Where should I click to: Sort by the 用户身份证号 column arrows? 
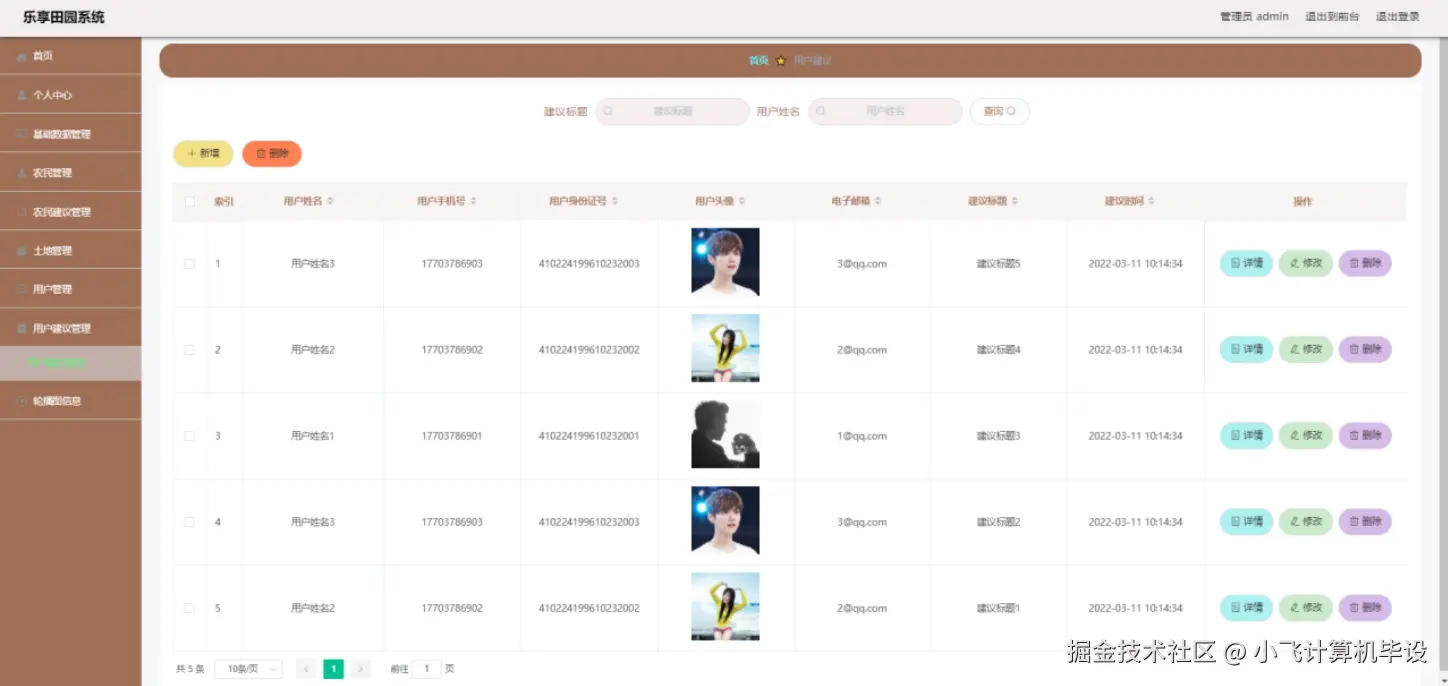point(614,201)
